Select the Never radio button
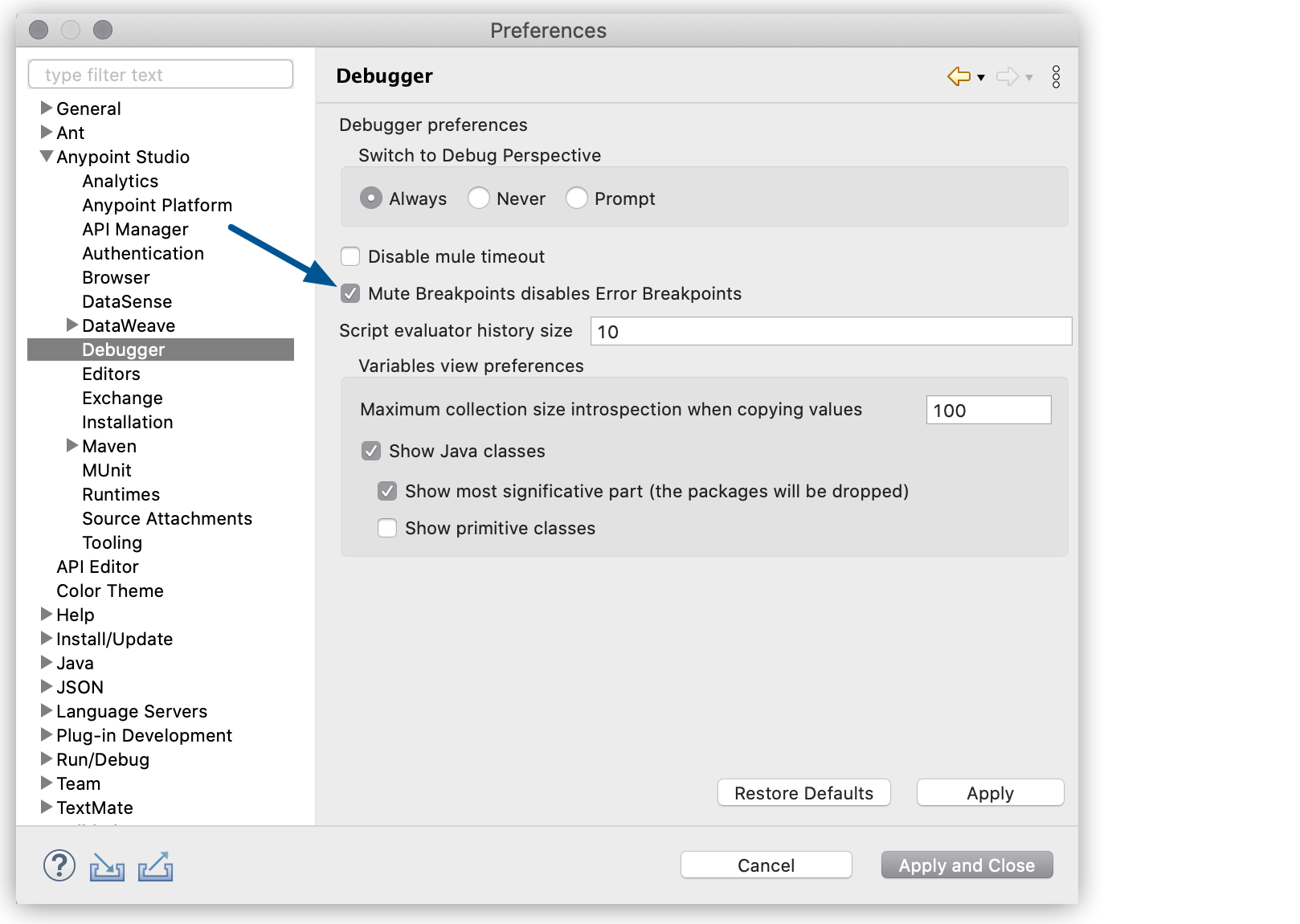This screenshot has height=924, width=1300. [x=479, y=198]
